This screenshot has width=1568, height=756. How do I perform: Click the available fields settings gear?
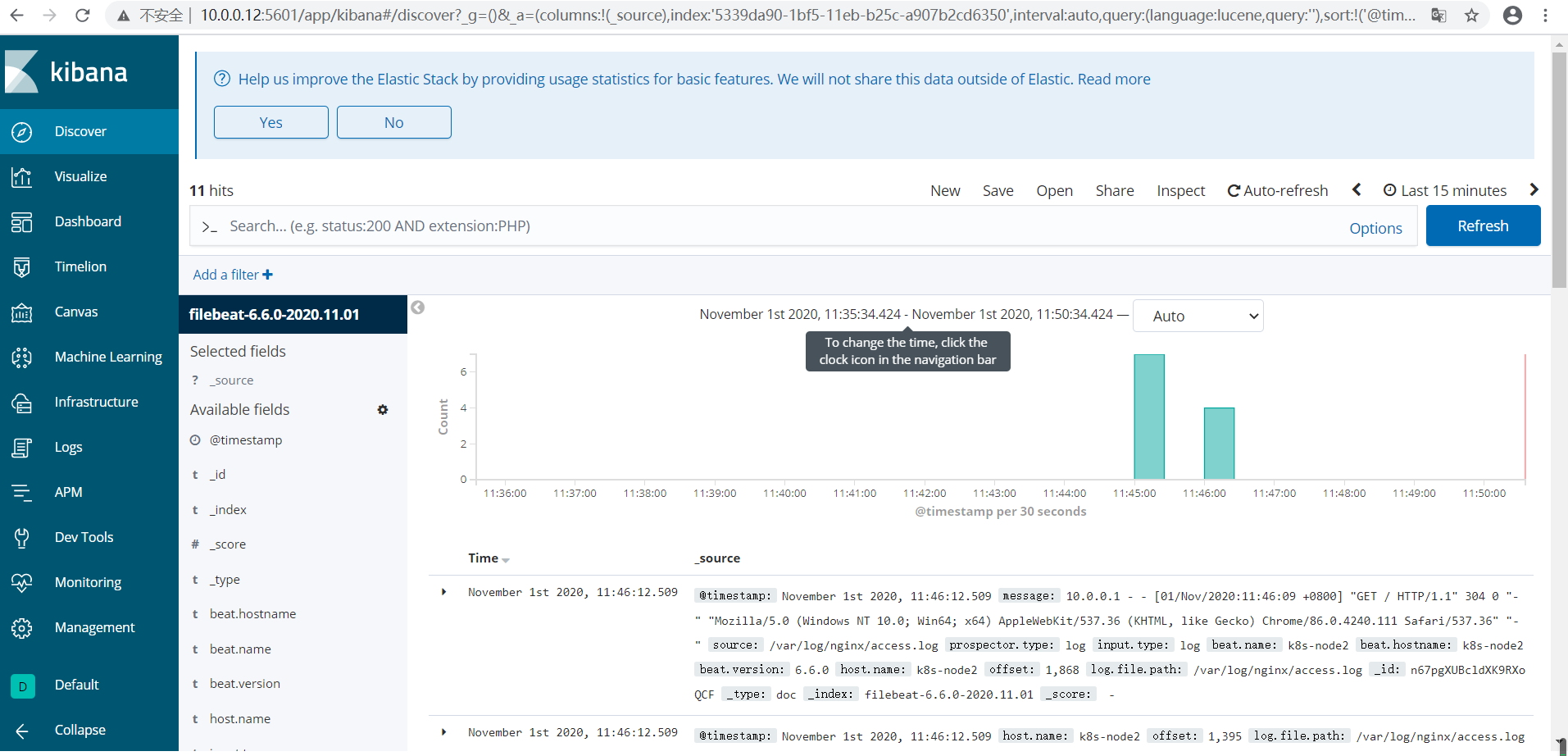pyautogui.click(x=383, y=410)
